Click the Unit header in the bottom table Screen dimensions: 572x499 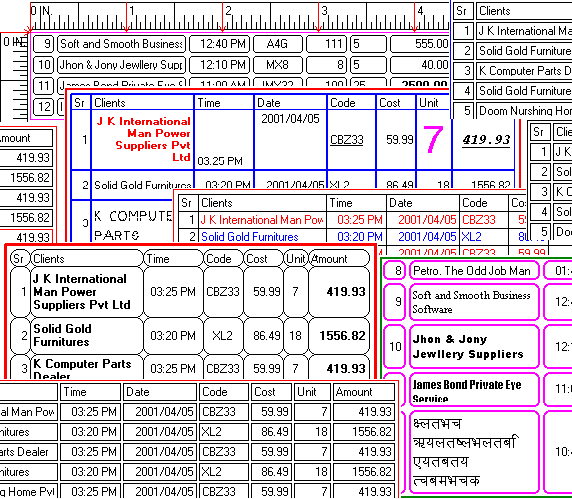(312, 392)
